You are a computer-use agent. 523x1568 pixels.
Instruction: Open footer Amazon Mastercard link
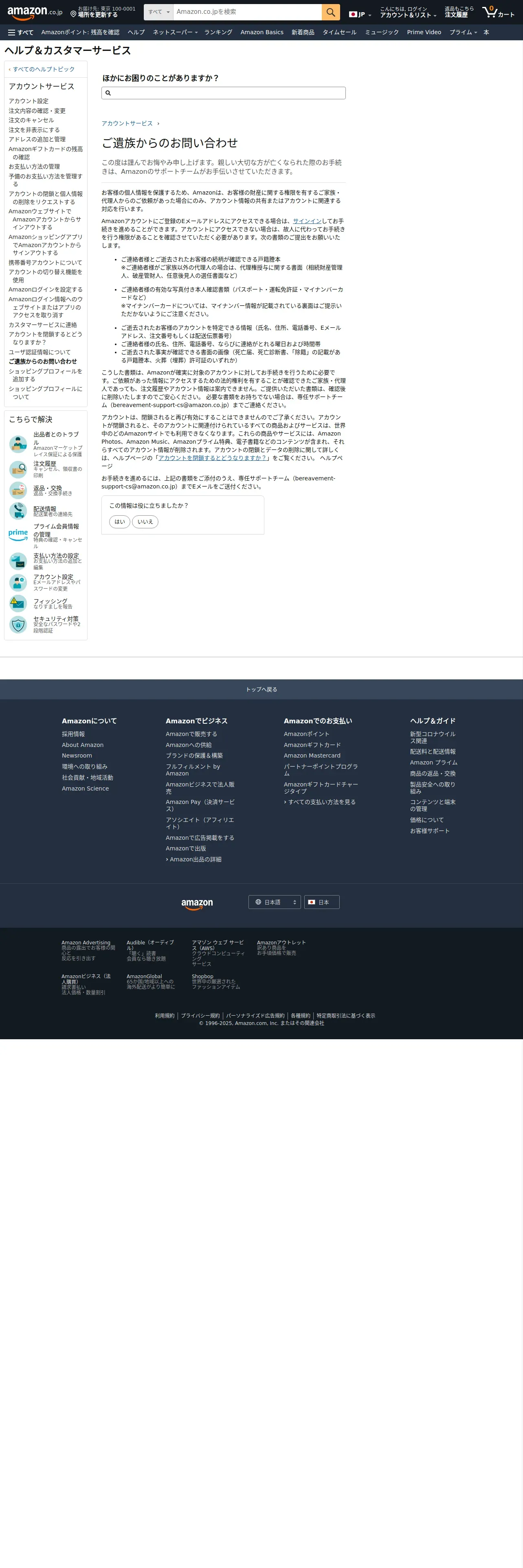312,756
